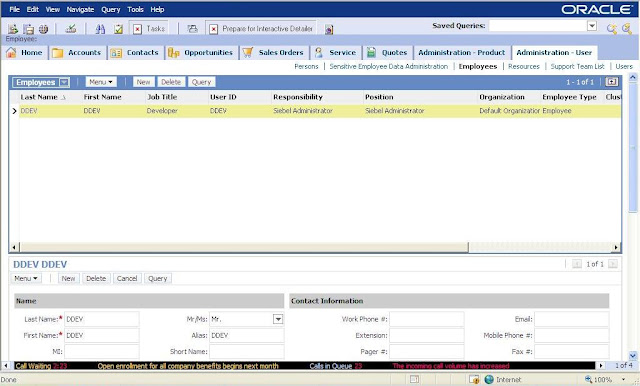640x386 pixels.
Task: Sort by the Last Name column header
Action: point(39,97)
